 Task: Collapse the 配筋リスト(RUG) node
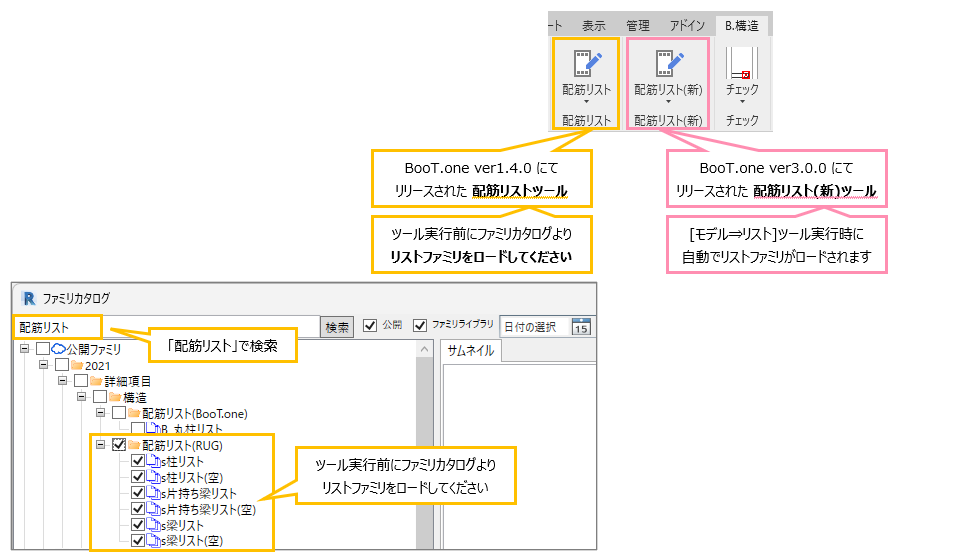(x=100, y=445)
